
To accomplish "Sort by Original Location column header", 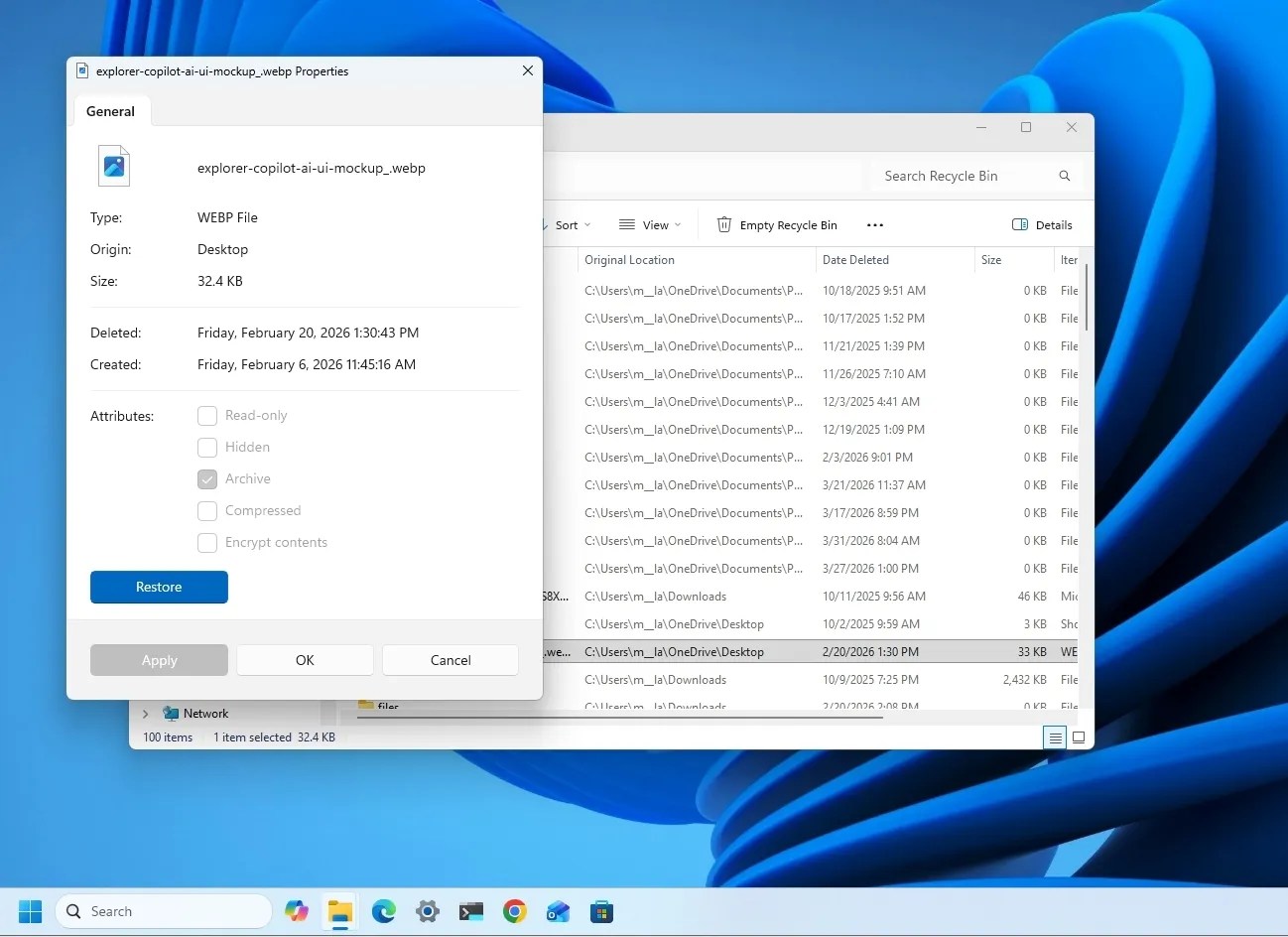I will pyautogui.click(x=696, y=260).
